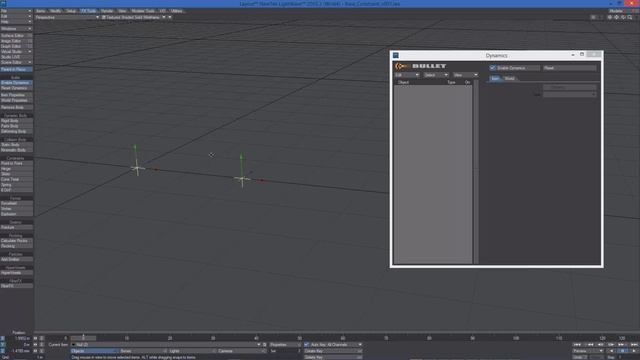Click Parent in Place button

(16, 69)
